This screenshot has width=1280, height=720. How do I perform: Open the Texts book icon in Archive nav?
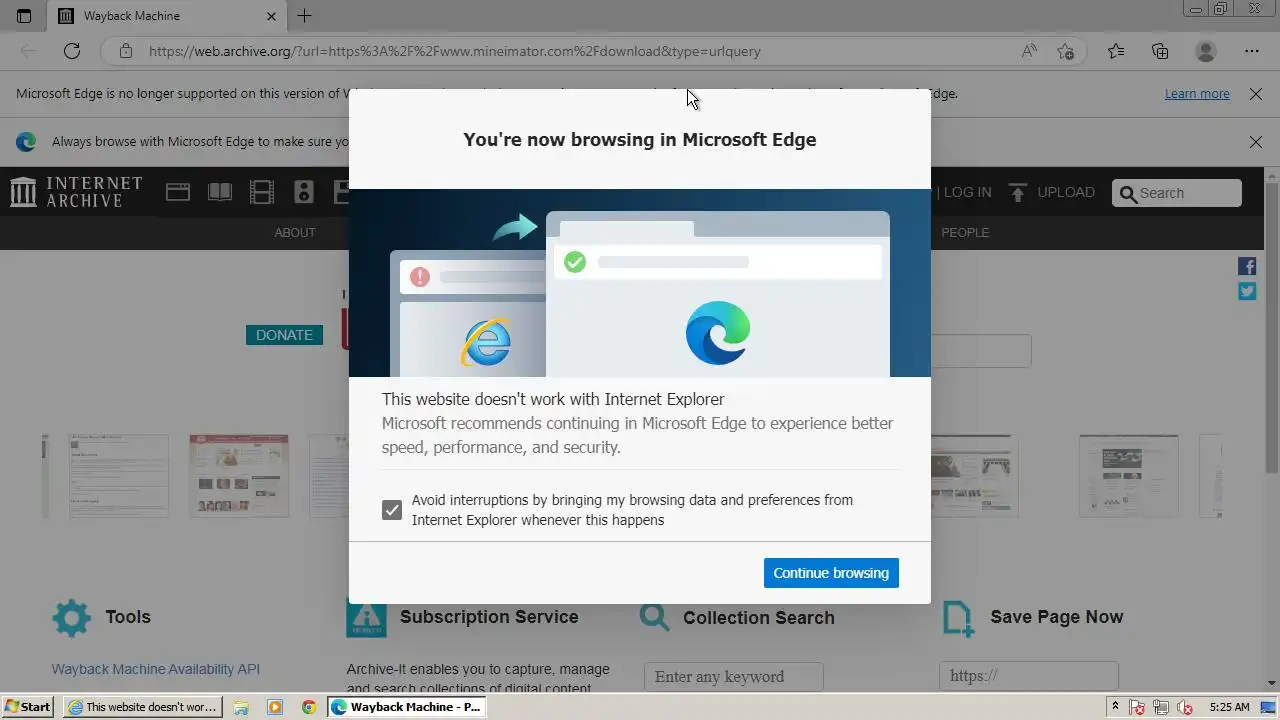[x=220, y=192]
